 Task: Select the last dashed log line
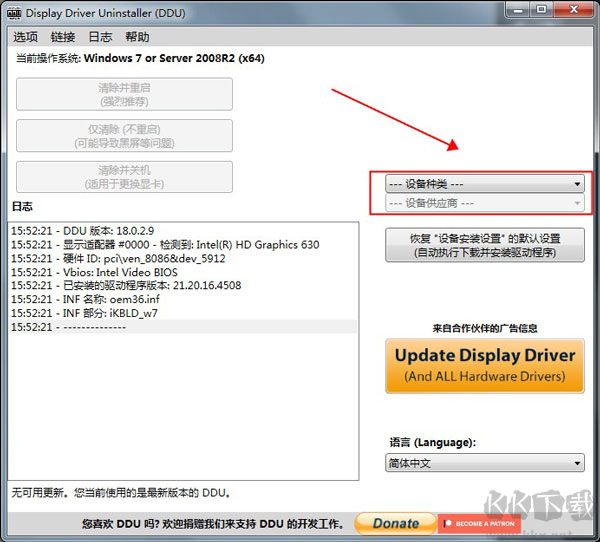pos(183,327)
